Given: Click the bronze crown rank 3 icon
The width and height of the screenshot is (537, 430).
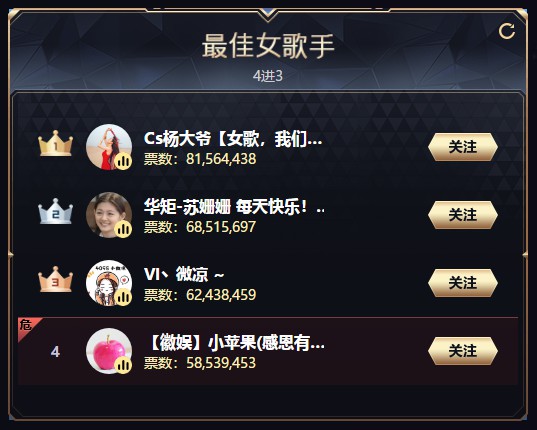Looking at the screenshot, I should [x=55, y=279].
